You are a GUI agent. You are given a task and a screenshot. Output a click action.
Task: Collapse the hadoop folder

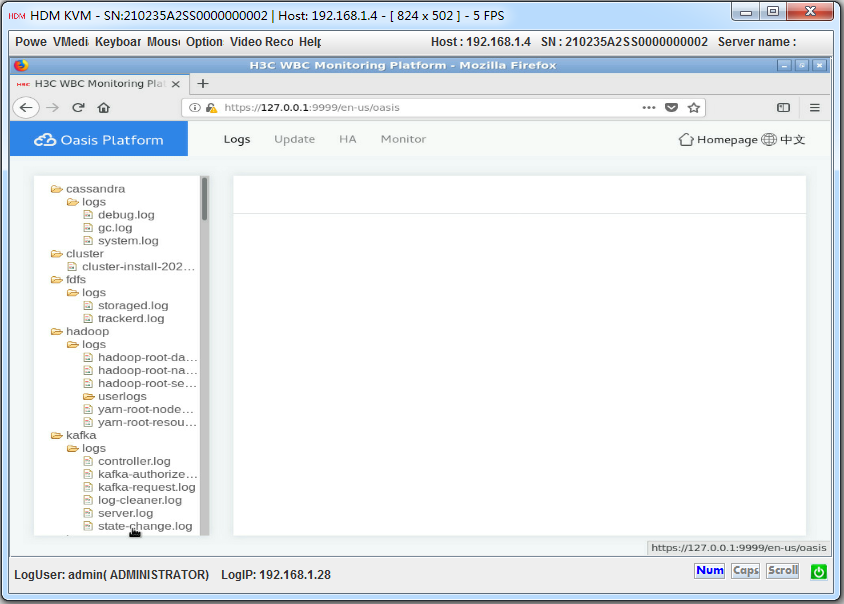pos(57,332)
